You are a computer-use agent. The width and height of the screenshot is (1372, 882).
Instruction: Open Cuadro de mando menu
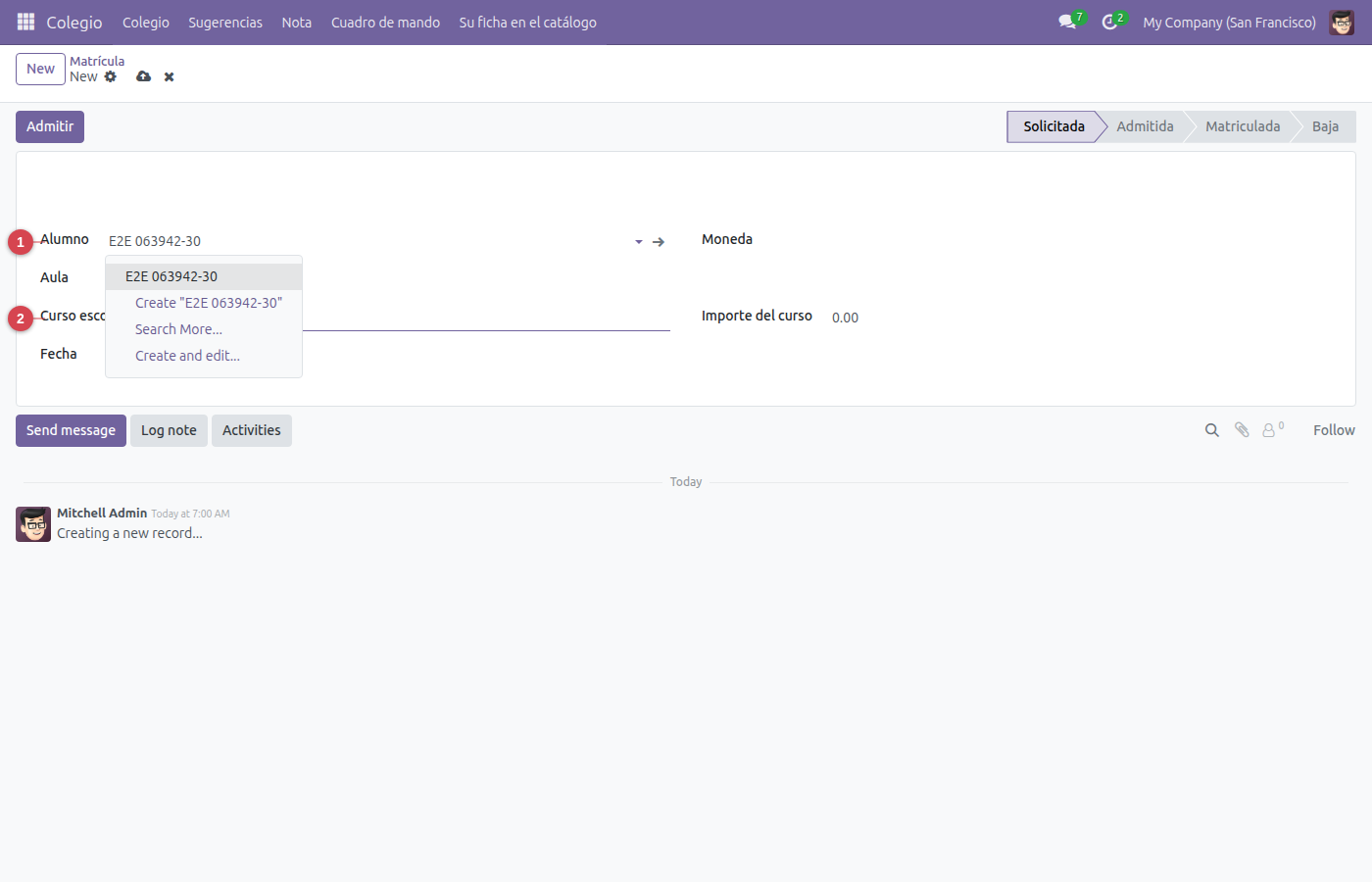[385, 22]
